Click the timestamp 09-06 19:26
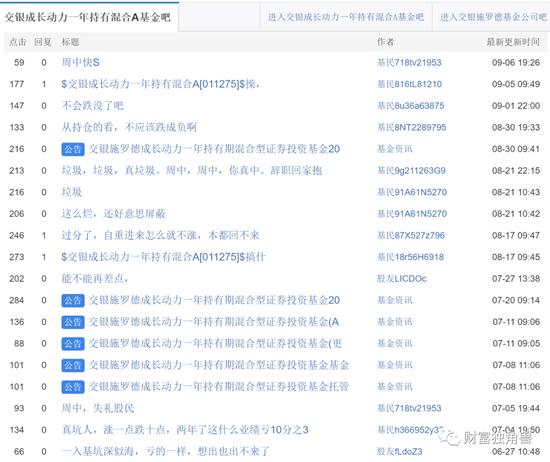 (516, 63)
